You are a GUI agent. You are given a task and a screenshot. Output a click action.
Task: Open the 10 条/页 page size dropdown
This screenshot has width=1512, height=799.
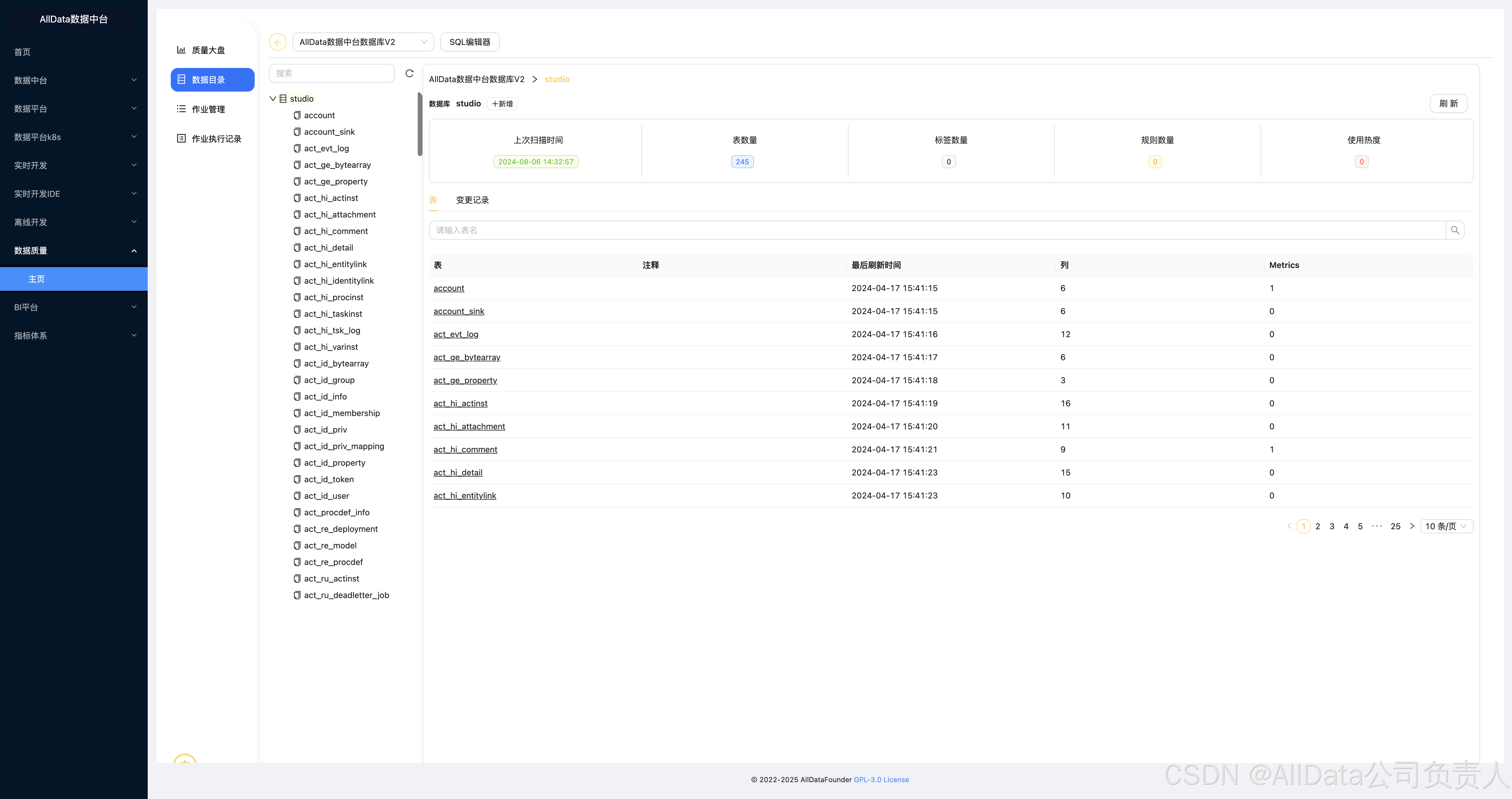click(1446, 526)
